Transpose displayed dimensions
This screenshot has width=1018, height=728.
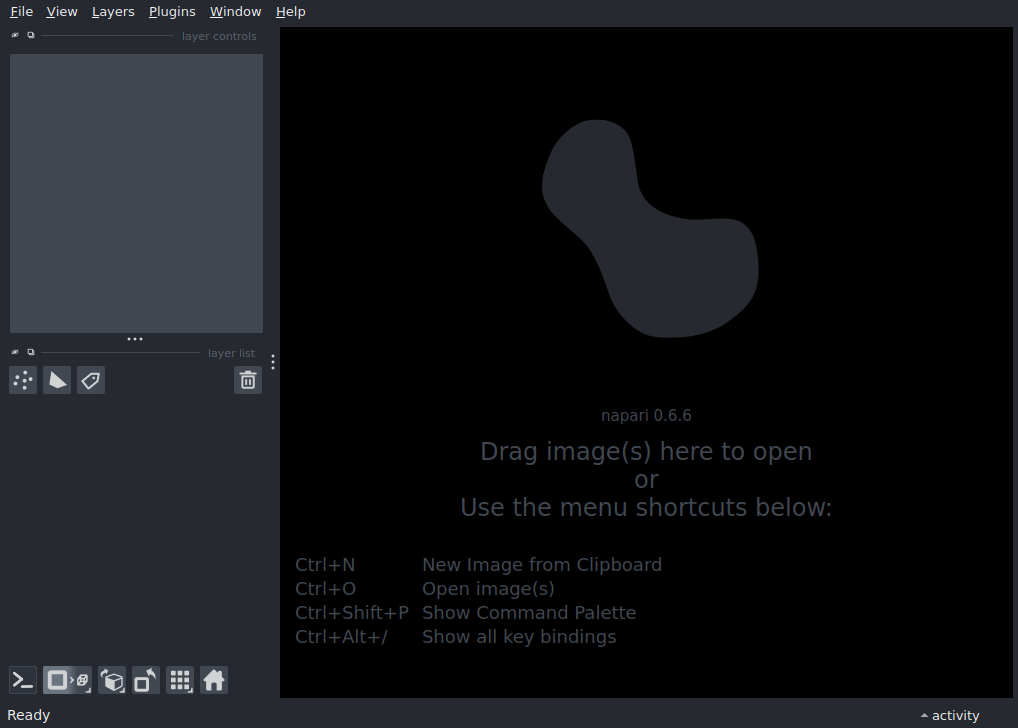point(146,681)
